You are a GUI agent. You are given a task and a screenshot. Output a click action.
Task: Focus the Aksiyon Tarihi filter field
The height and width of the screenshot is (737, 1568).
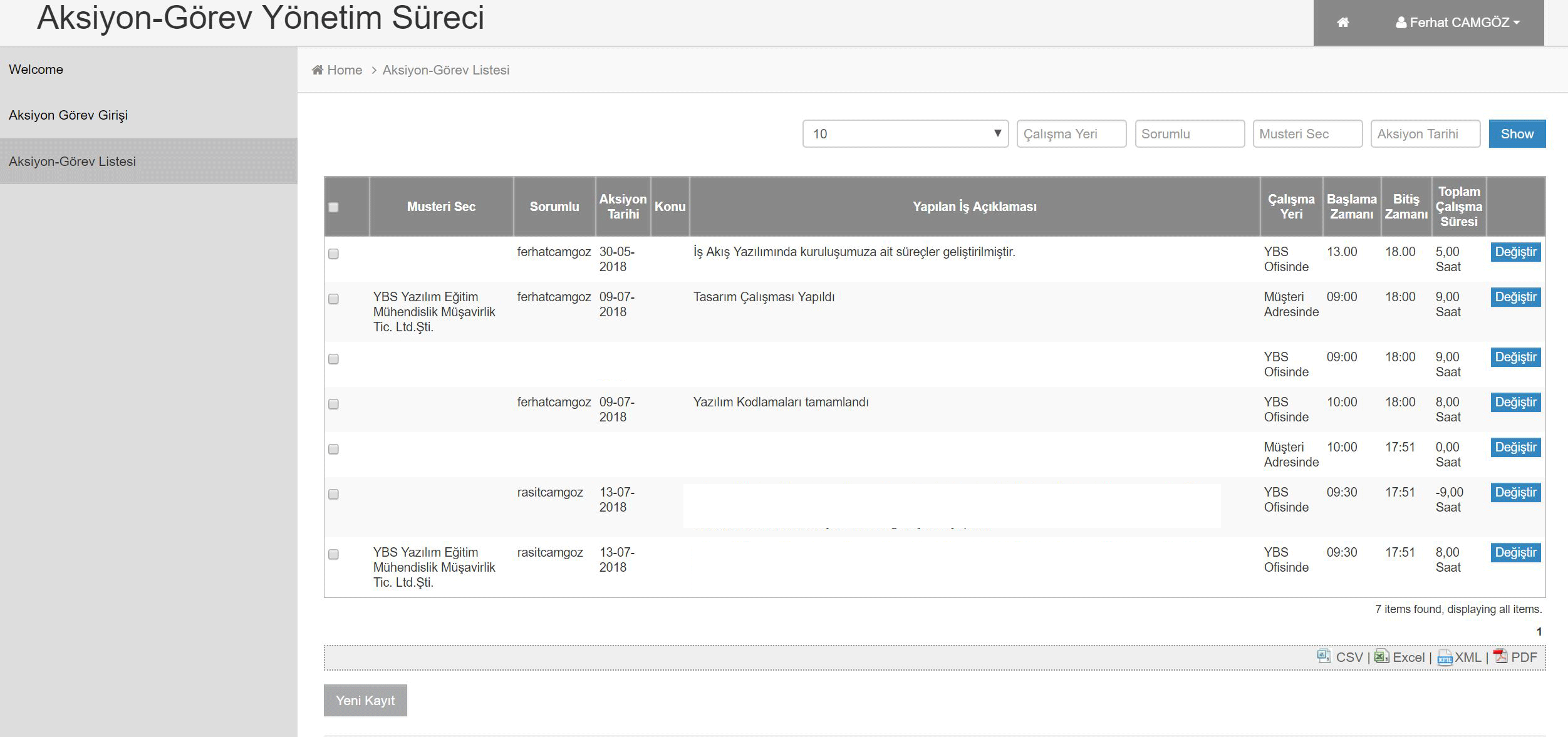1425,134
